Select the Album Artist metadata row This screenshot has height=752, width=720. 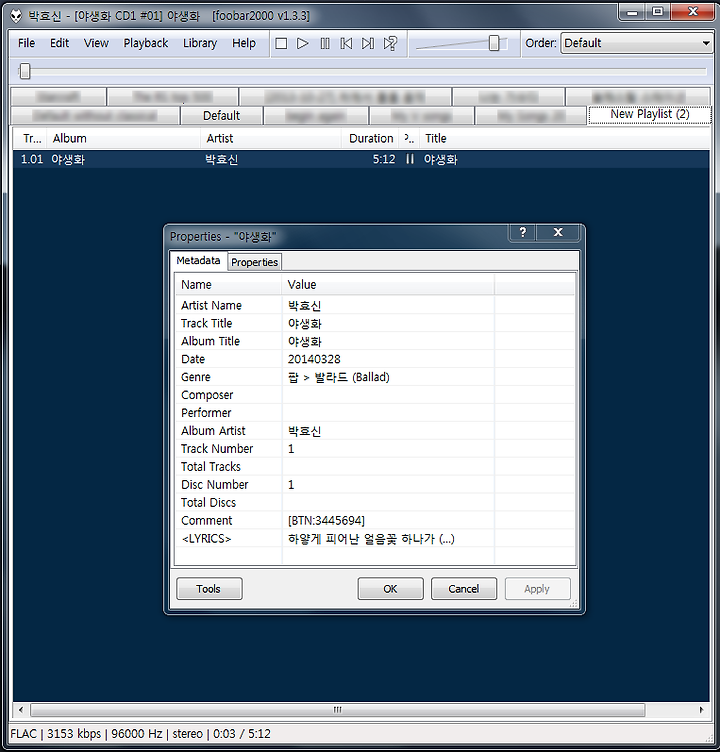click(x=375, y=431)
